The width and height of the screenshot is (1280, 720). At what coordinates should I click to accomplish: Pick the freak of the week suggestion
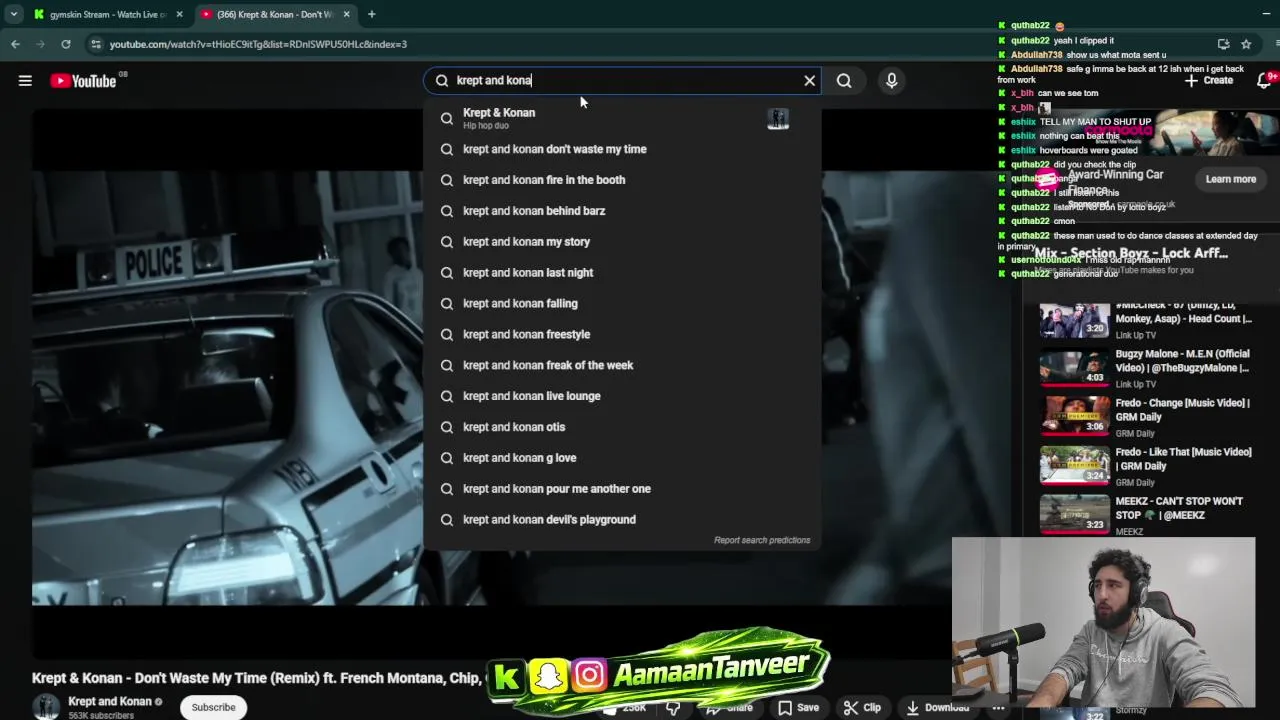(x=621, y=366)
